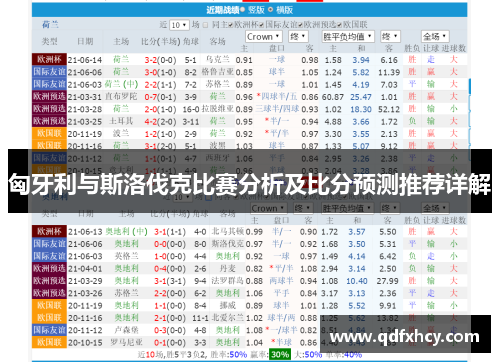Open the Crown bookmaker dropdown in 荷兰 table
The width and height of the screenshot is (500, 362).
264,36
